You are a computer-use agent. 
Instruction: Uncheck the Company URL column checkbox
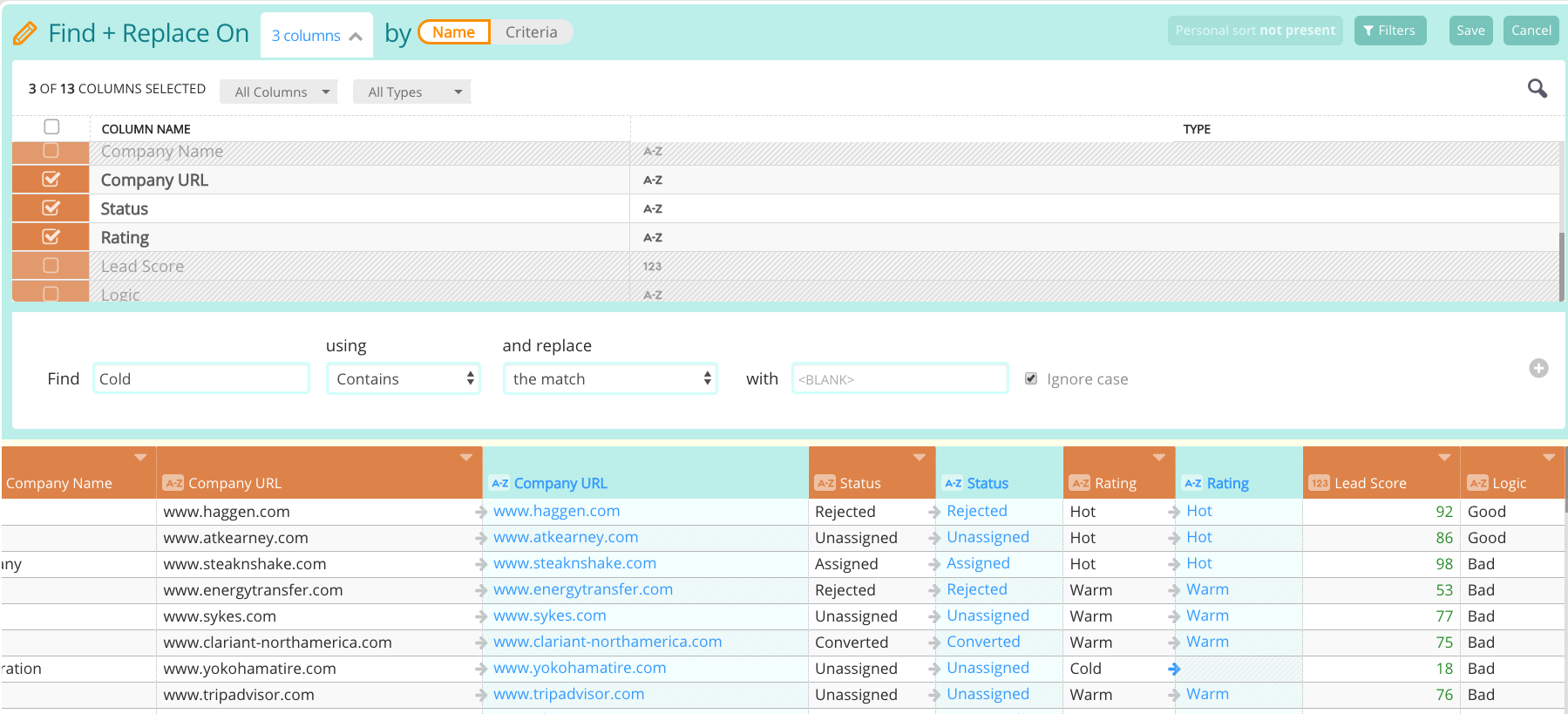coord(51,180)
